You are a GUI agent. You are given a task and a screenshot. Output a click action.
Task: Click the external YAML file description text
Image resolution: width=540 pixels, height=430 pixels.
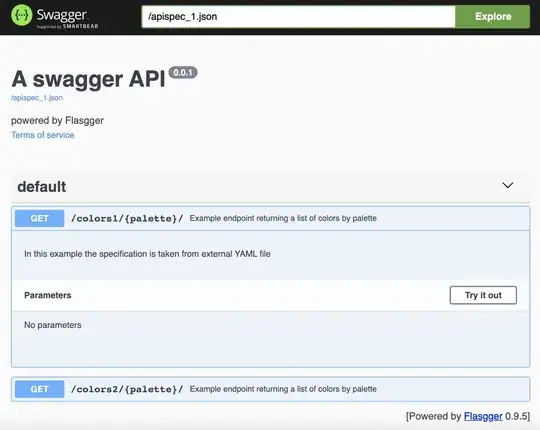click(147, 254)
